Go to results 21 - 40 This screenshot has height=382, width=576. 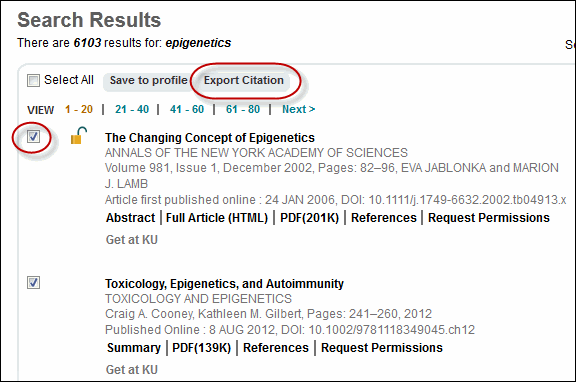tap(132, 109)
